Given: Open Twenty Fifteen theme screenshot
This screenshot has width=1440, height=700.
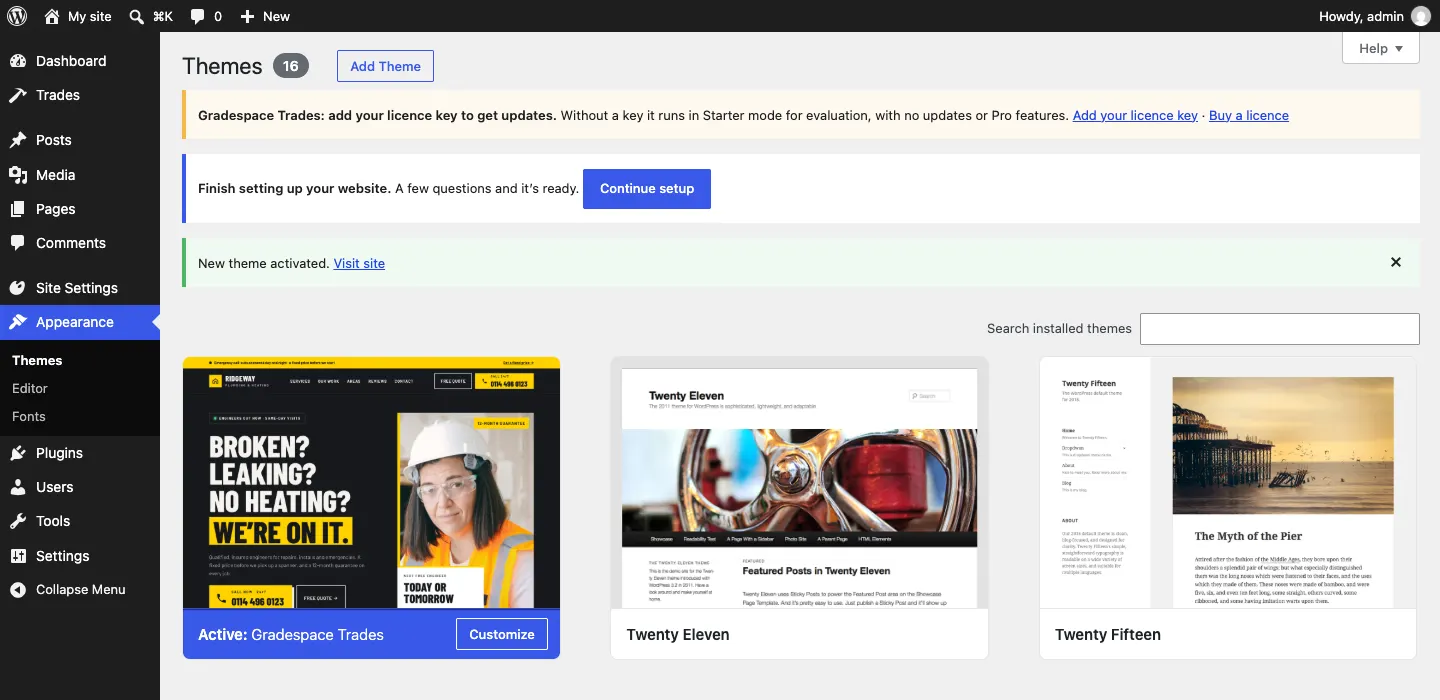Looking at the screenshot, I should [1228, 483].
